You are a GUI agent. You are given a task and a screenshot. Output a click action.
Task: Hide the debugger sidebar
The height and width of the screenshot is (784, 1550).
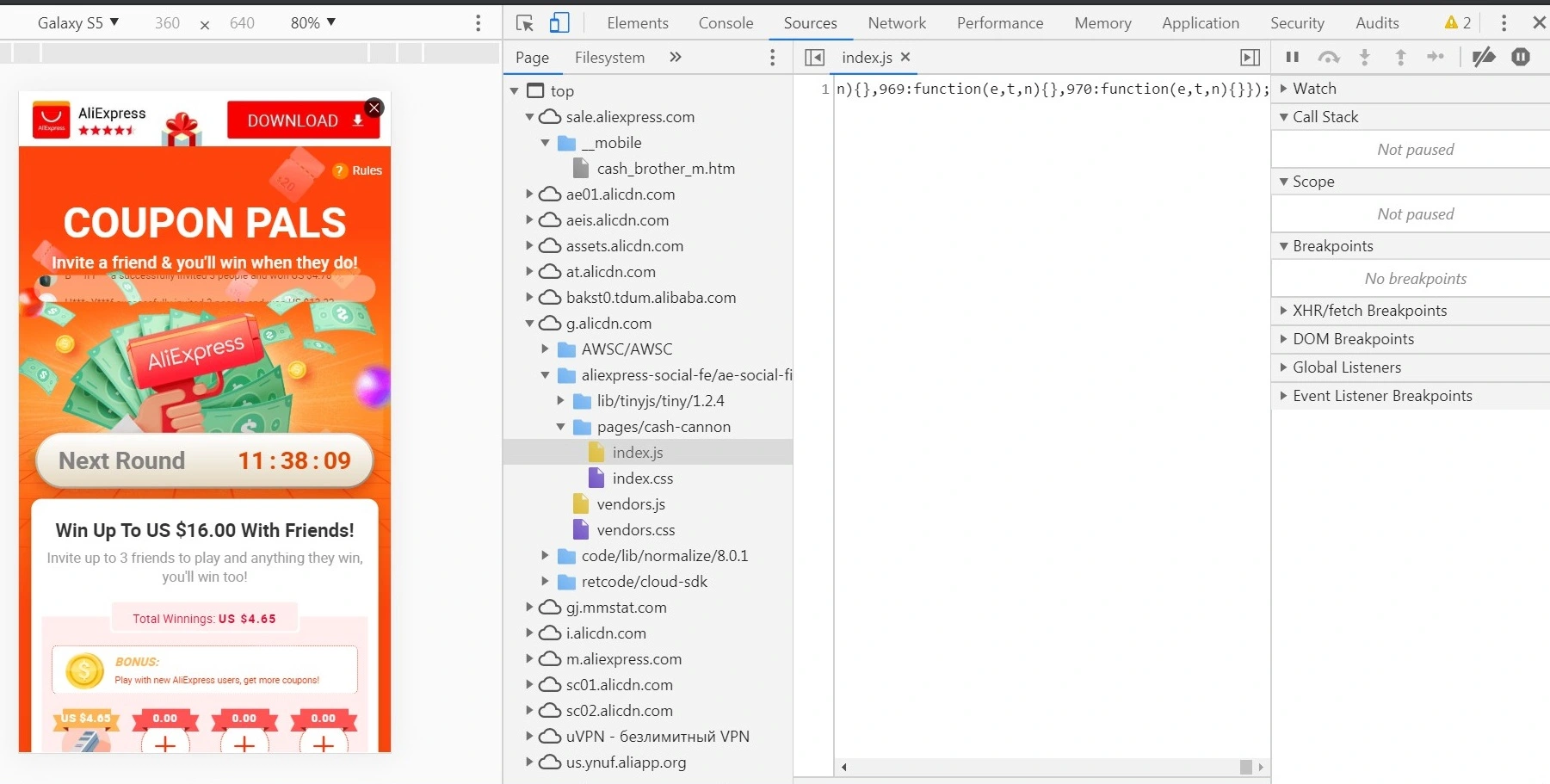(1250, 58)
